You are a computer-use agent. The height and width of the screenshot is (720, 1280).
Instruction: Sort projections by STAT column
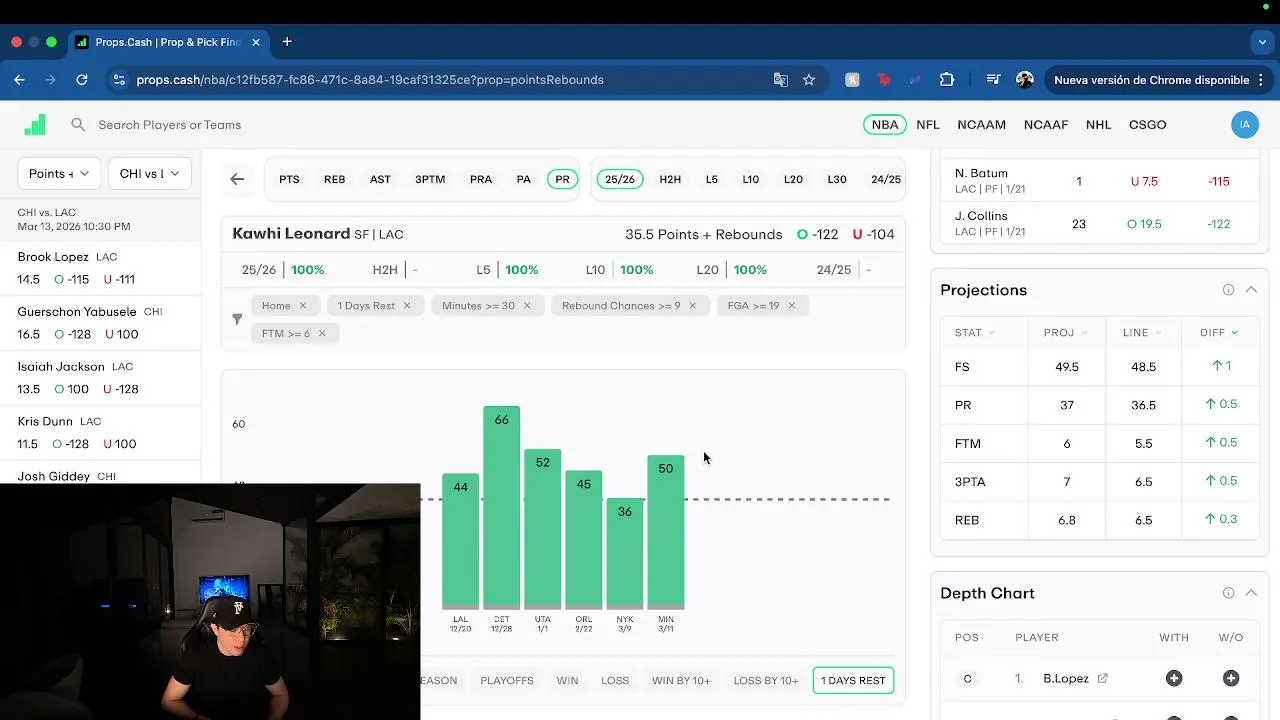click(975, 333)
